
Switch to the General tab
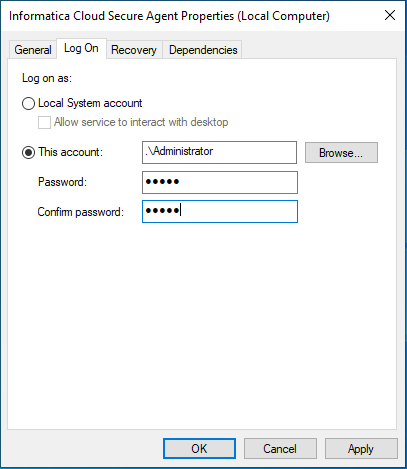pyautogui.click(x=33, y=50)
